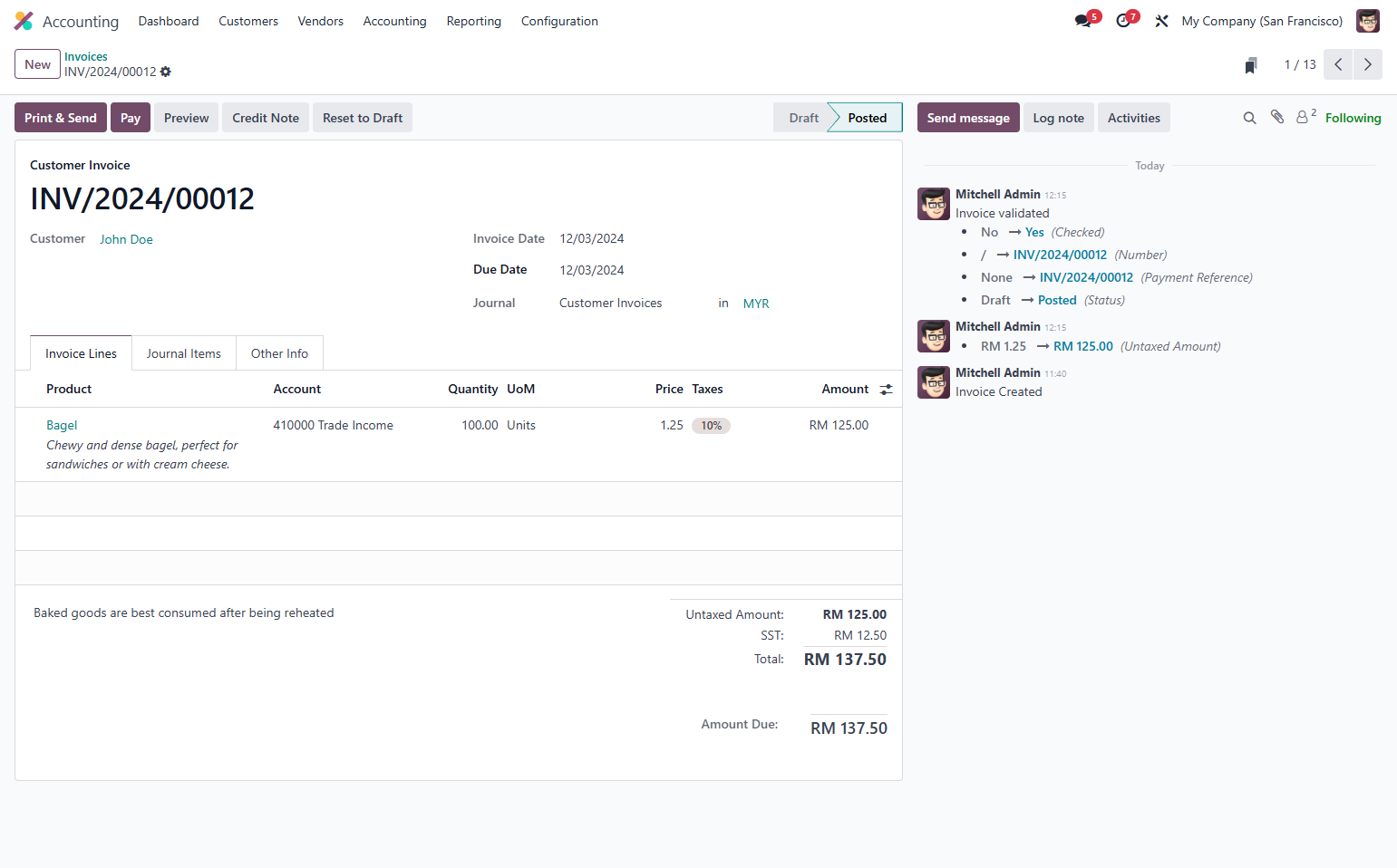
Task: Open the invoice gear actions menu
Action: tap(166, 72)
